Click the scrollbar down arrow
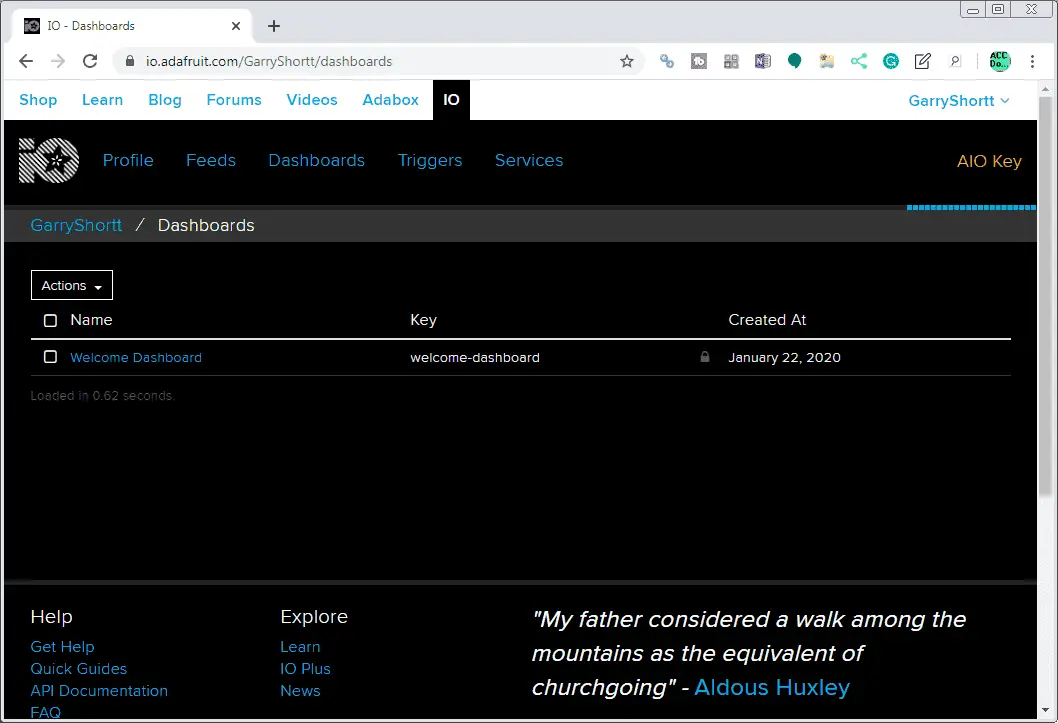The height and width of the screenshot is (723, 1058). (1045, 710)
